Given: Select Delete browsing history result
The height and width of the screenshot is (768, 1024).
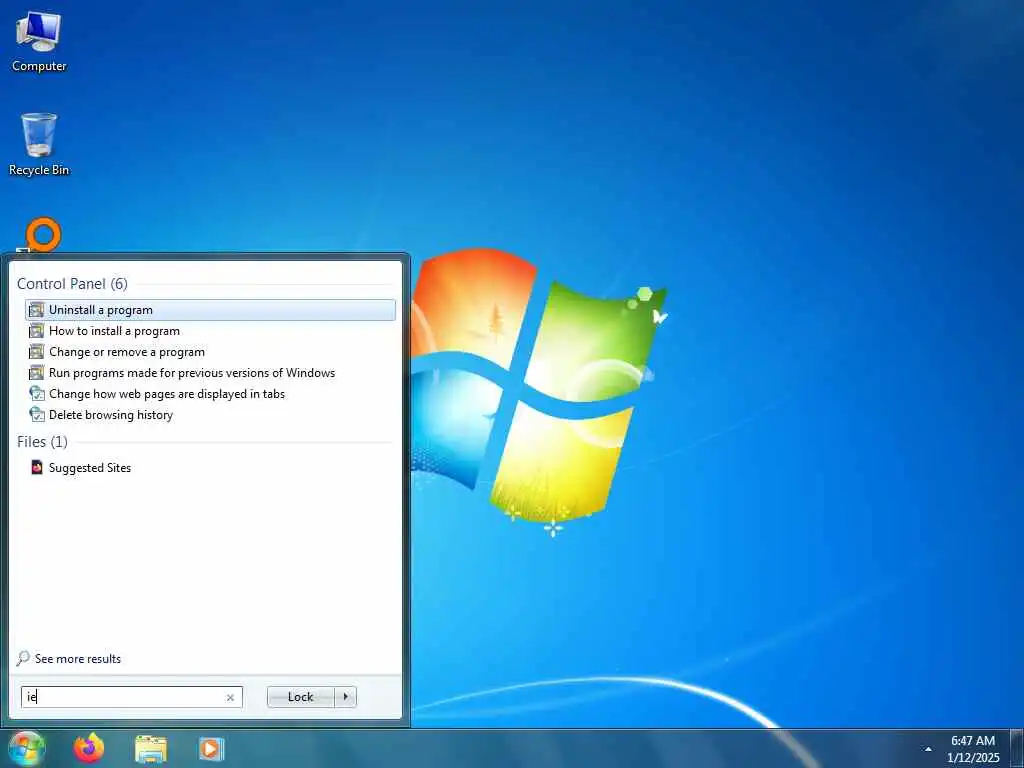Looking at the screenshot, I should 210,415.
